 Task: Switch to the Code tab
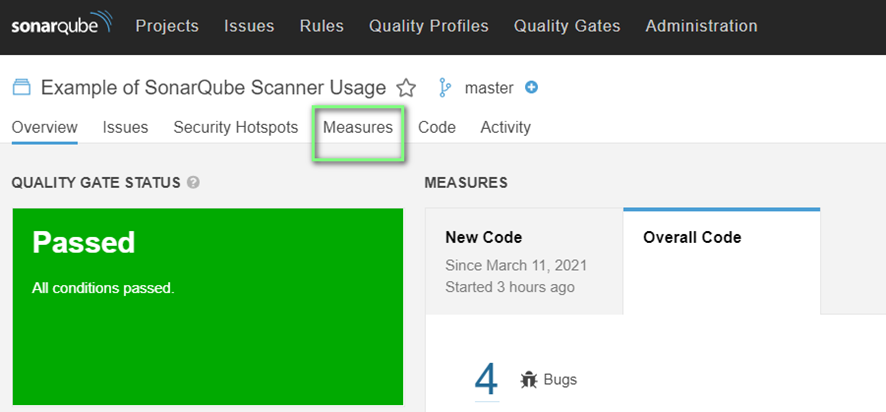pos(437,128)
